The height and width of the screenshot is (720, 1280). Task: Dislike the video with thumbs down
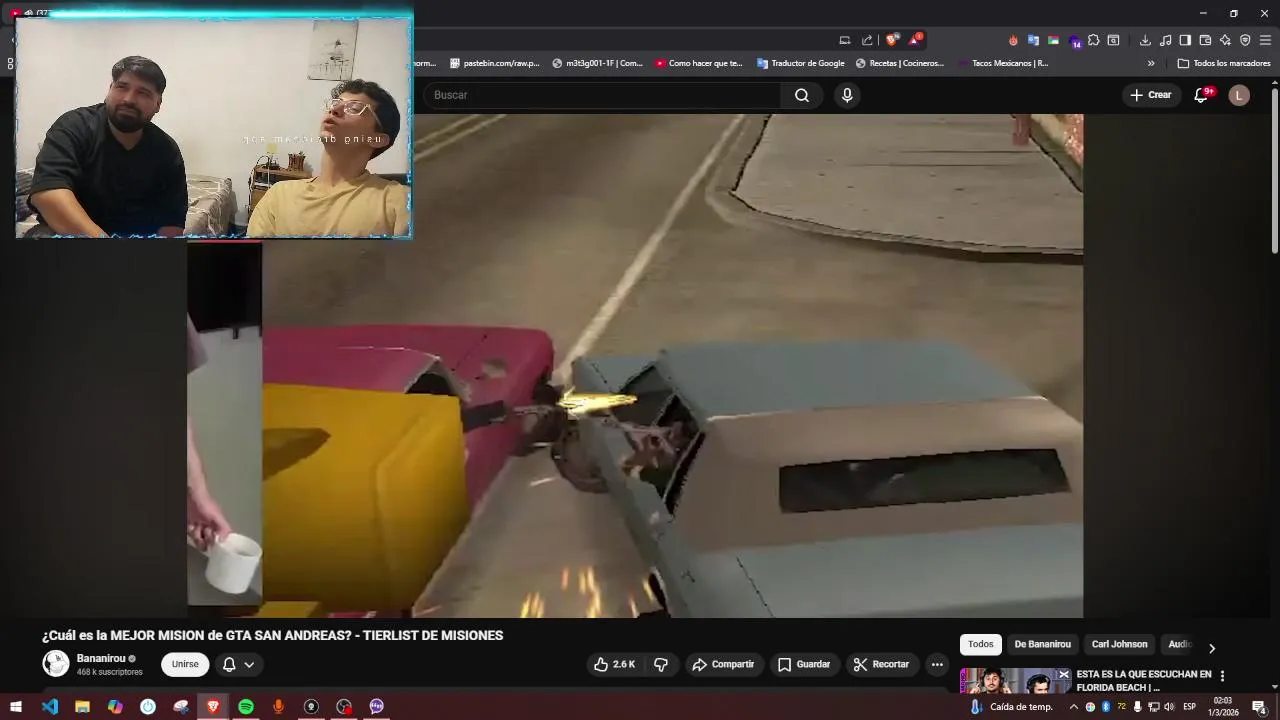pyautogui.click(x=661, y=664)
